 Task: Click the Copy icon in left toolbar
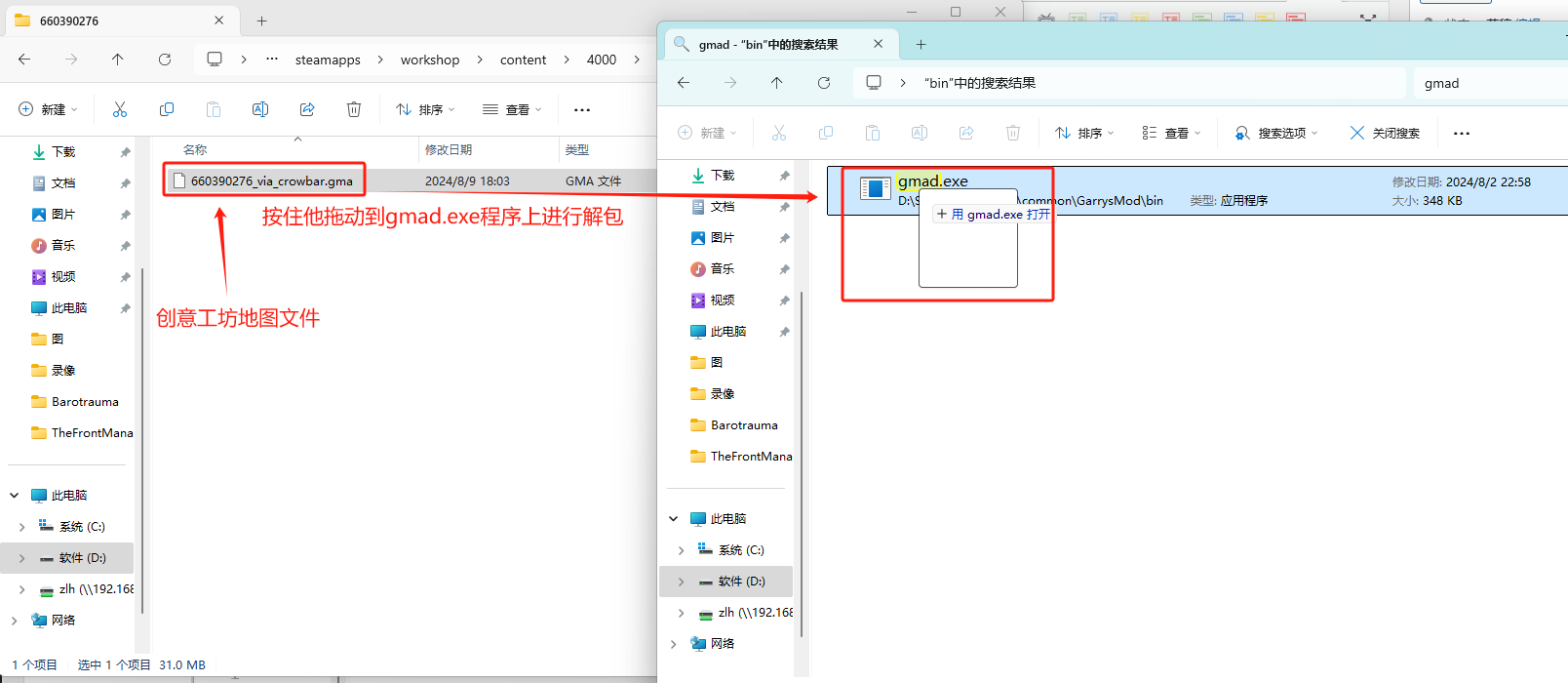[x=167, y=110]
